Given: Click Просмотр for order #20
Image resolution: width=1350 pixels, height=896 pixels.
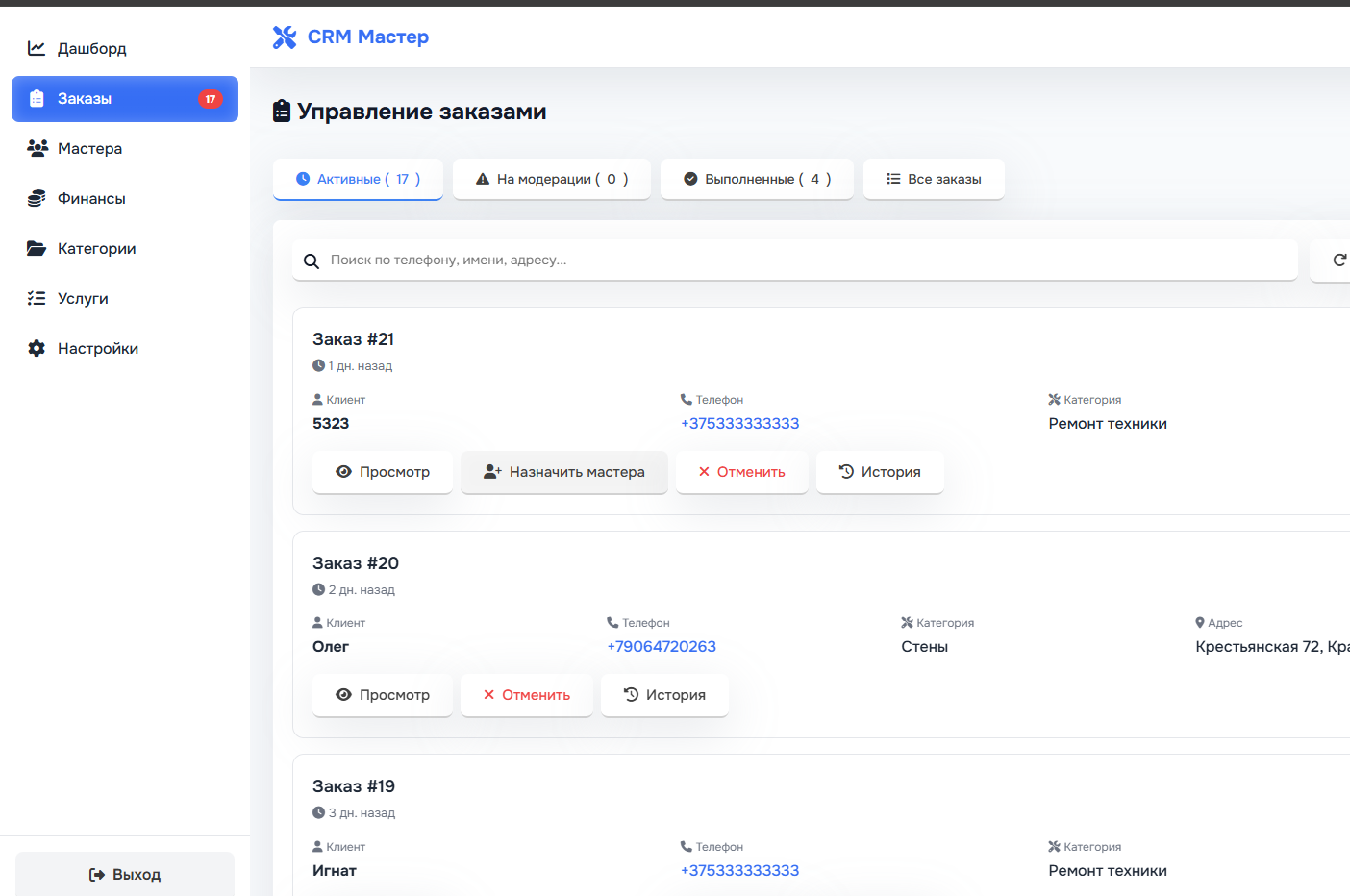Looking at the screenshot, I should 383,695.
